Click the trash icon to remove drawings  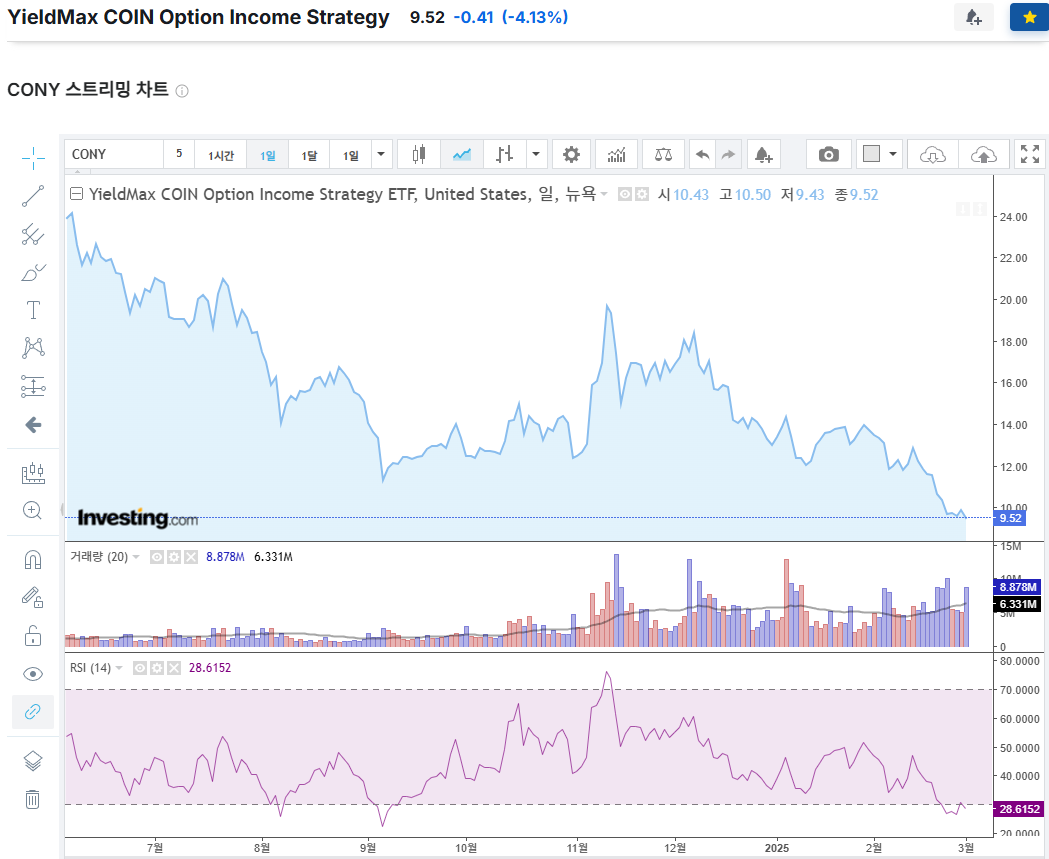[33, 799]
